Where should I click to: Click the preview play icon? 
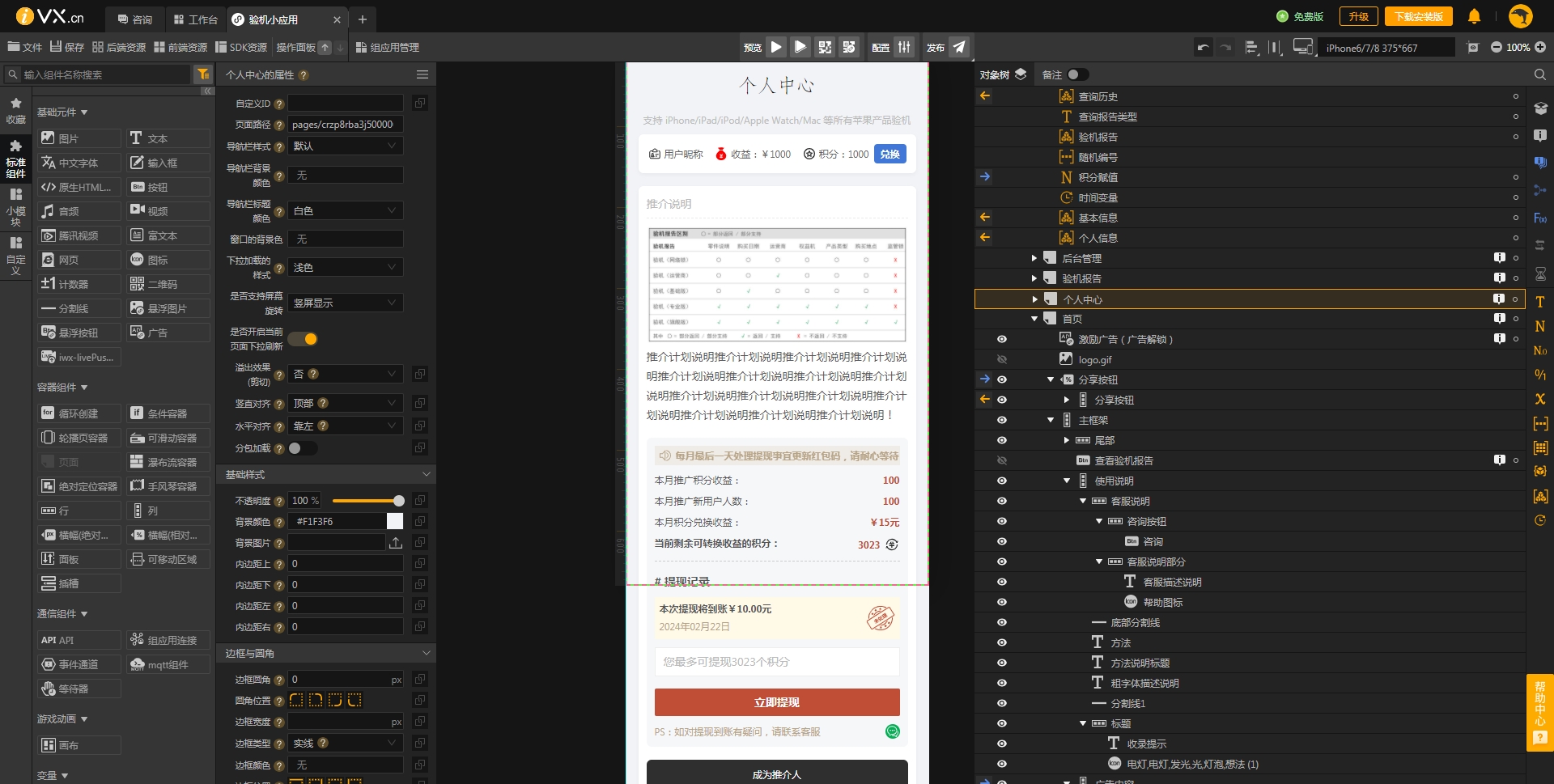(776, 47)
